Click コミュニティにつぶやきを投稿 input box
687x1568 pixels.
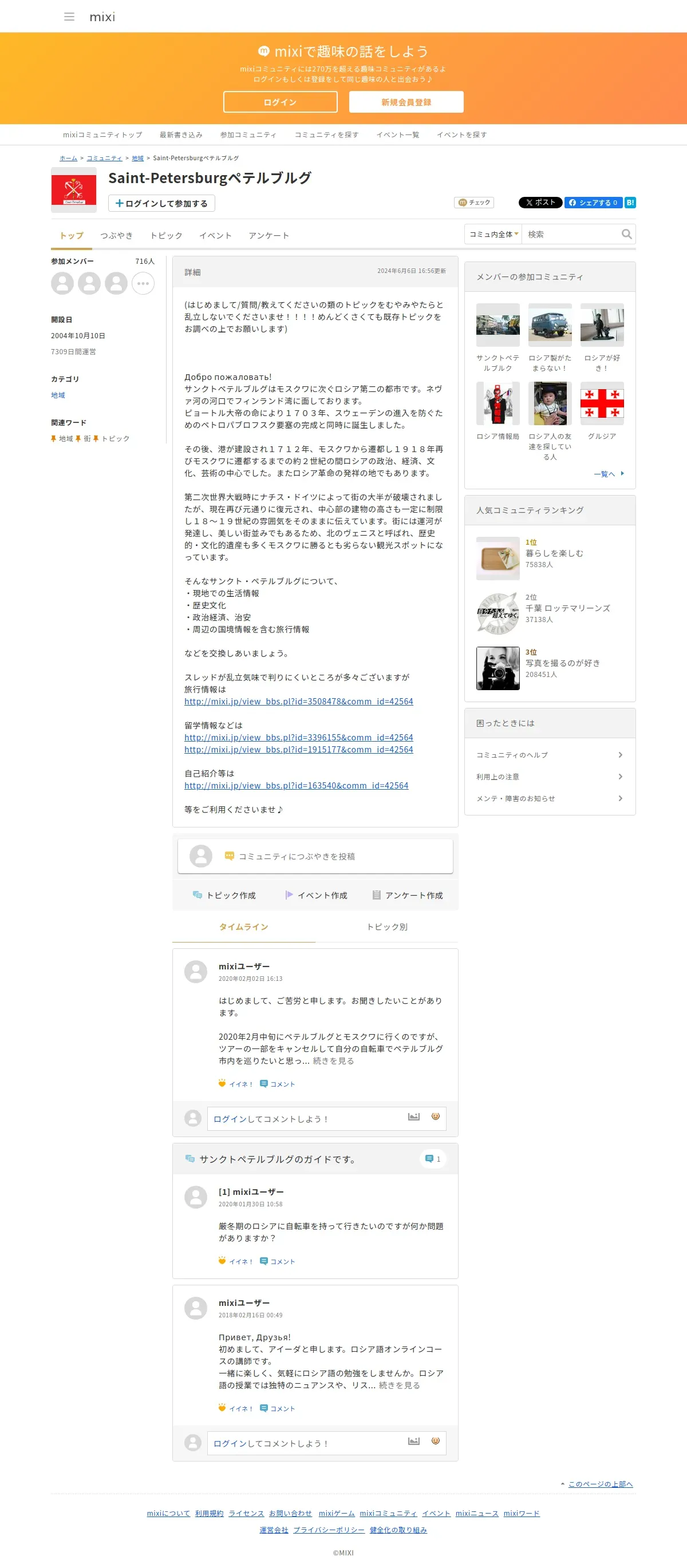[x=315, y=857]
